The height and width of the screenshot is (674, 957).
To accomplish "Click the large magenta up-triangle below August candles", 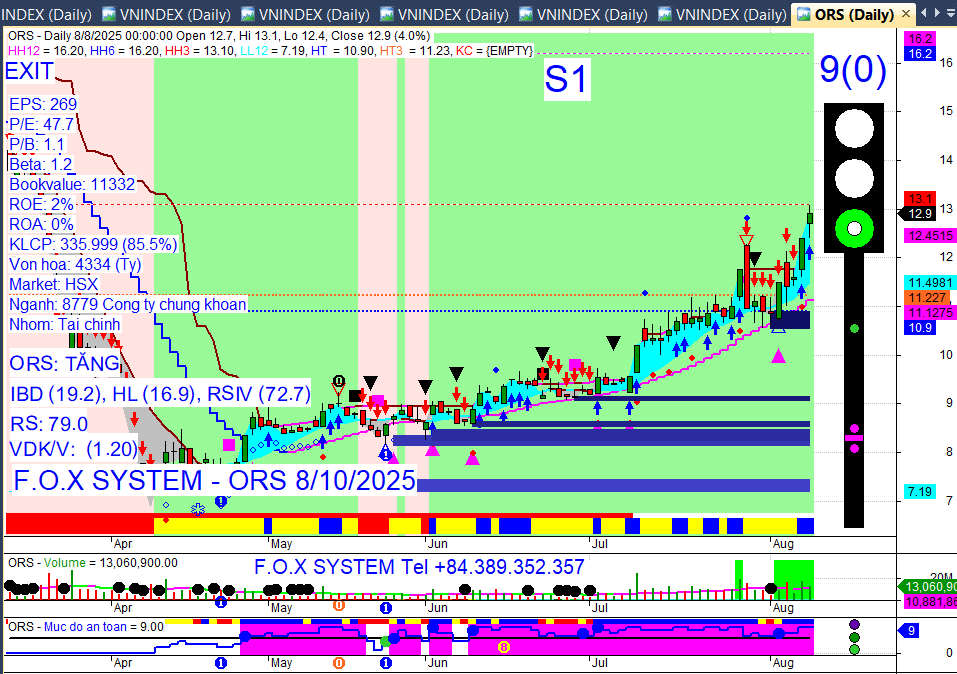I will coord(778,356).
